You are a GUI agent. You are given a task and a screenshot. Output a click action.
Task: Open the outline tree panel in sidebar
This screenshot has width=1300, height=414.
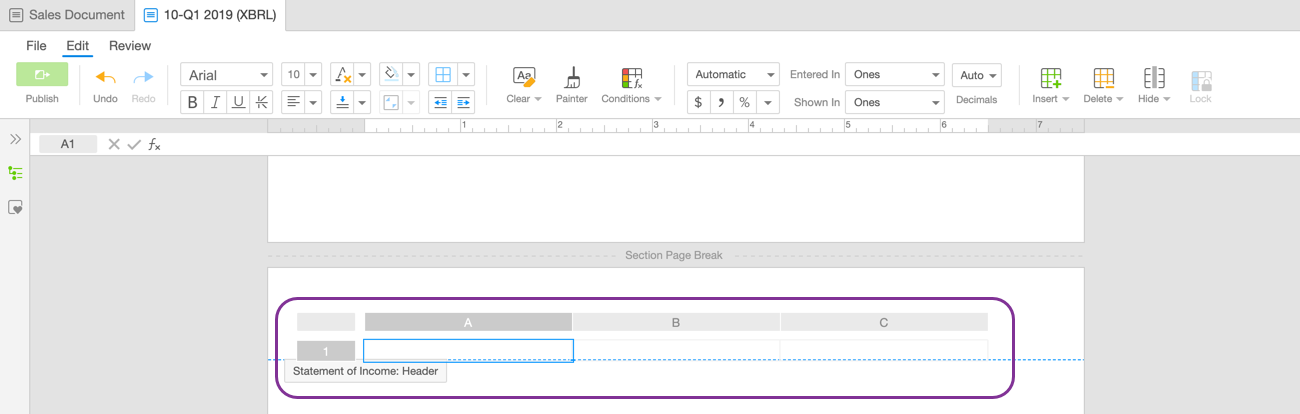pos(15,173)
